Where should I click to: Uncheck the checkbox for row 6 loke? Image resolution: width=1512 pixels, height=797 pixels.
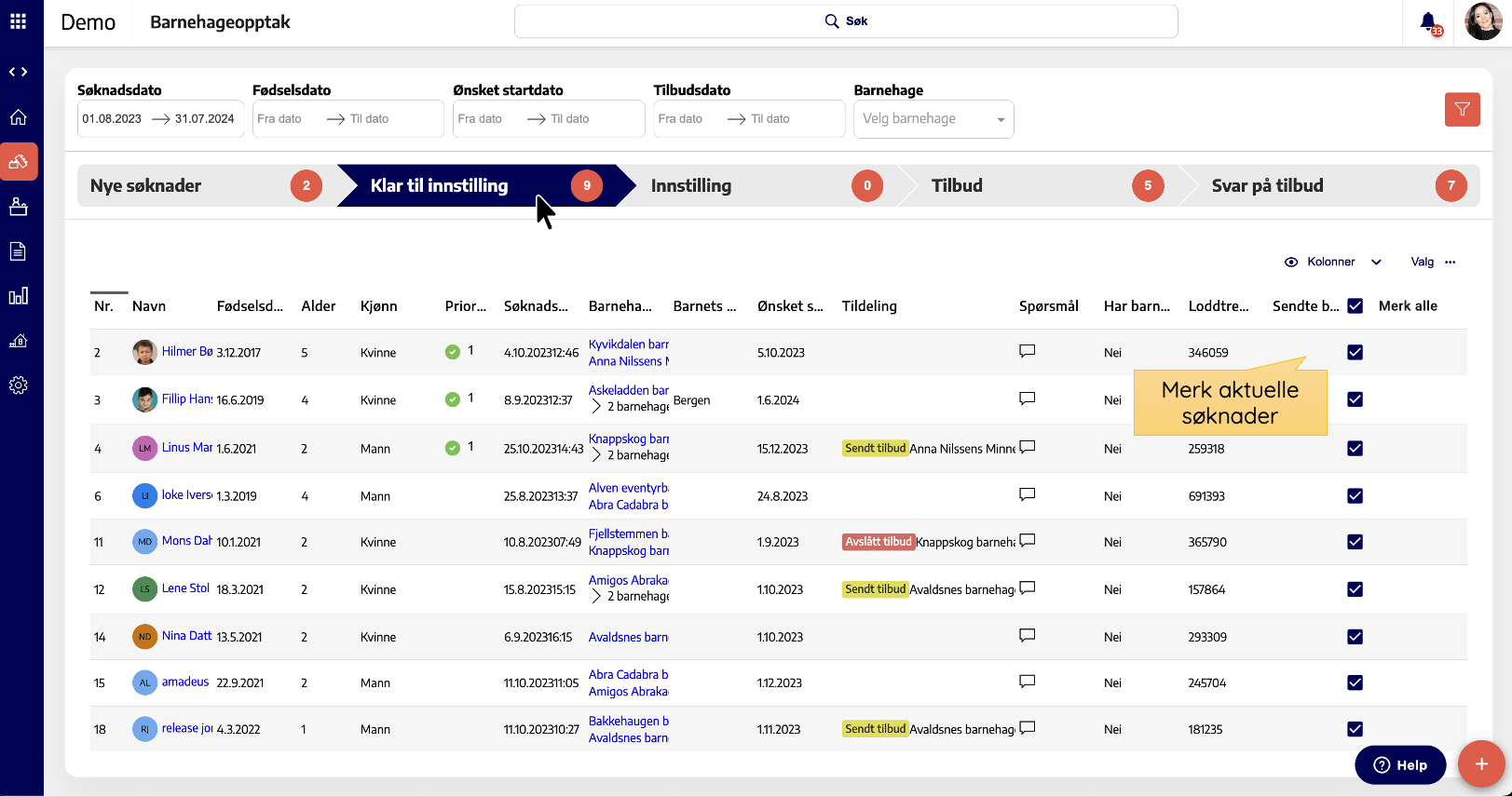pos(1355,495)
